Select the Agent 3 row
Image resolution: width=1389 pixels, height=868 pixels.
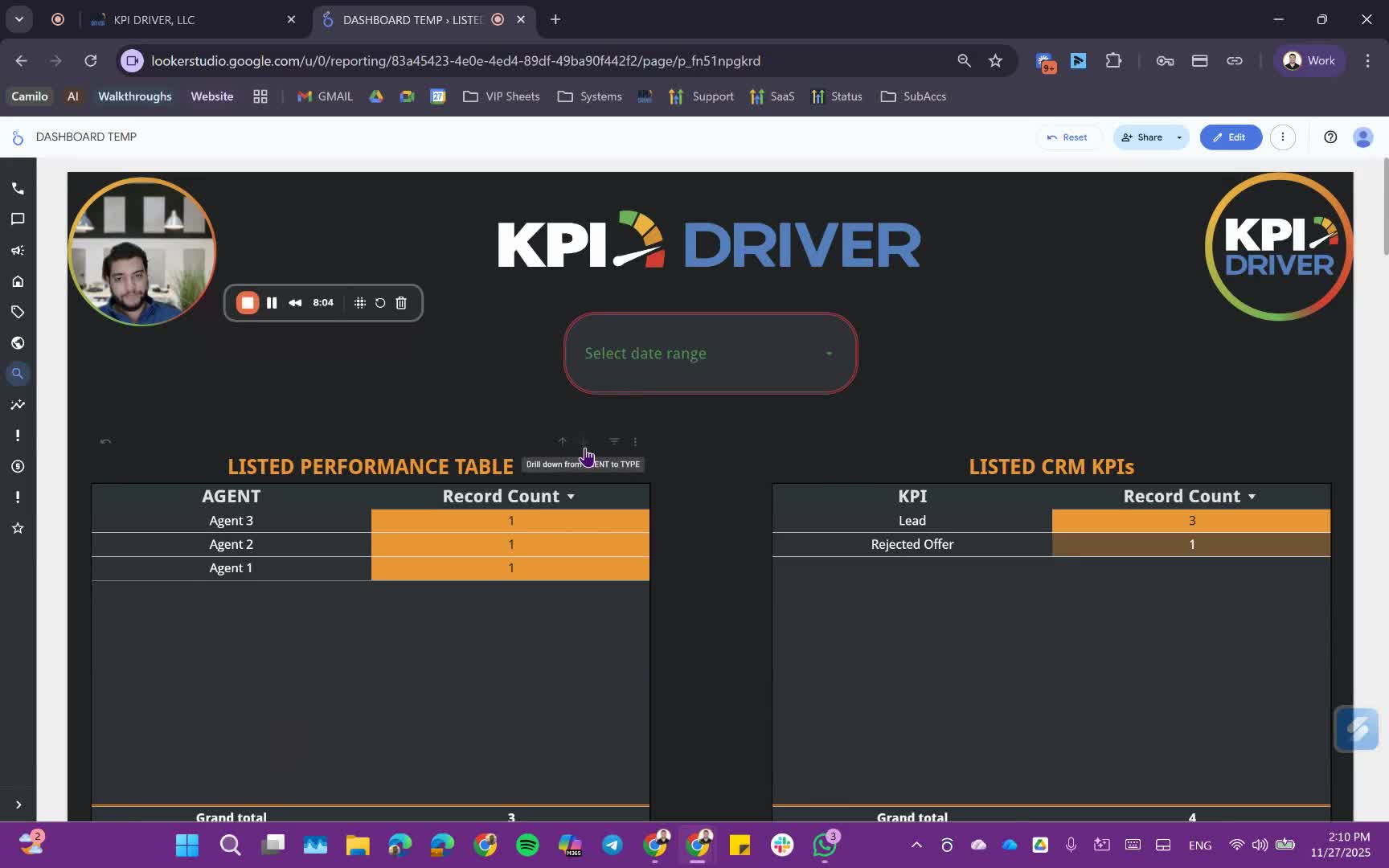point(371,521)
